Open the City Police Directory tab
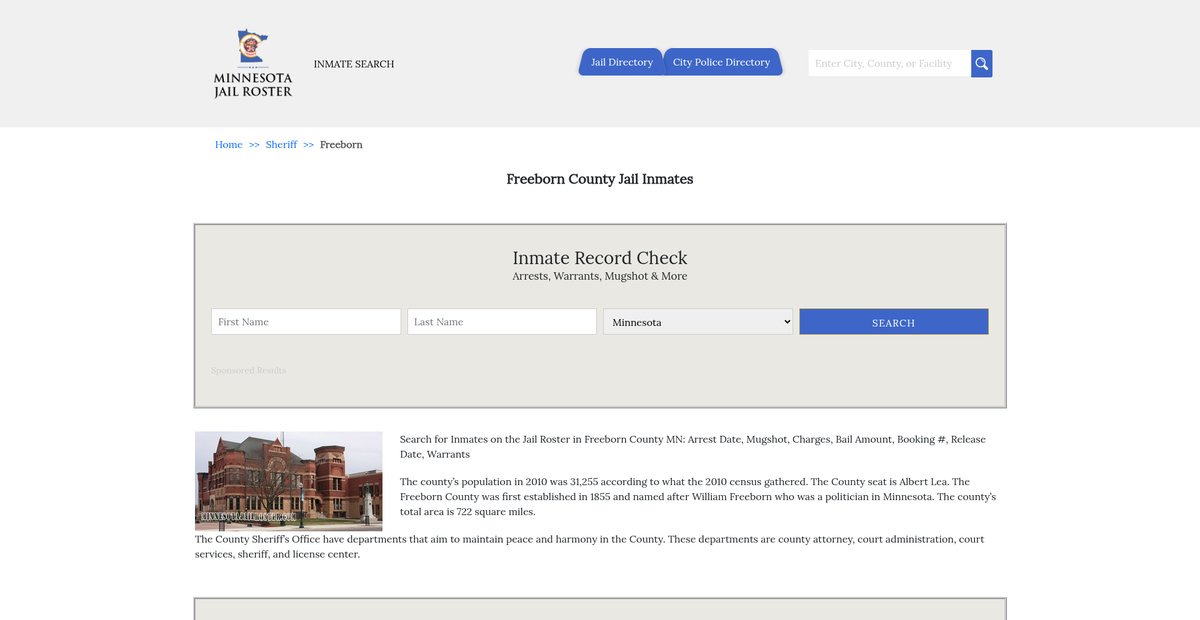 [721, 62]
